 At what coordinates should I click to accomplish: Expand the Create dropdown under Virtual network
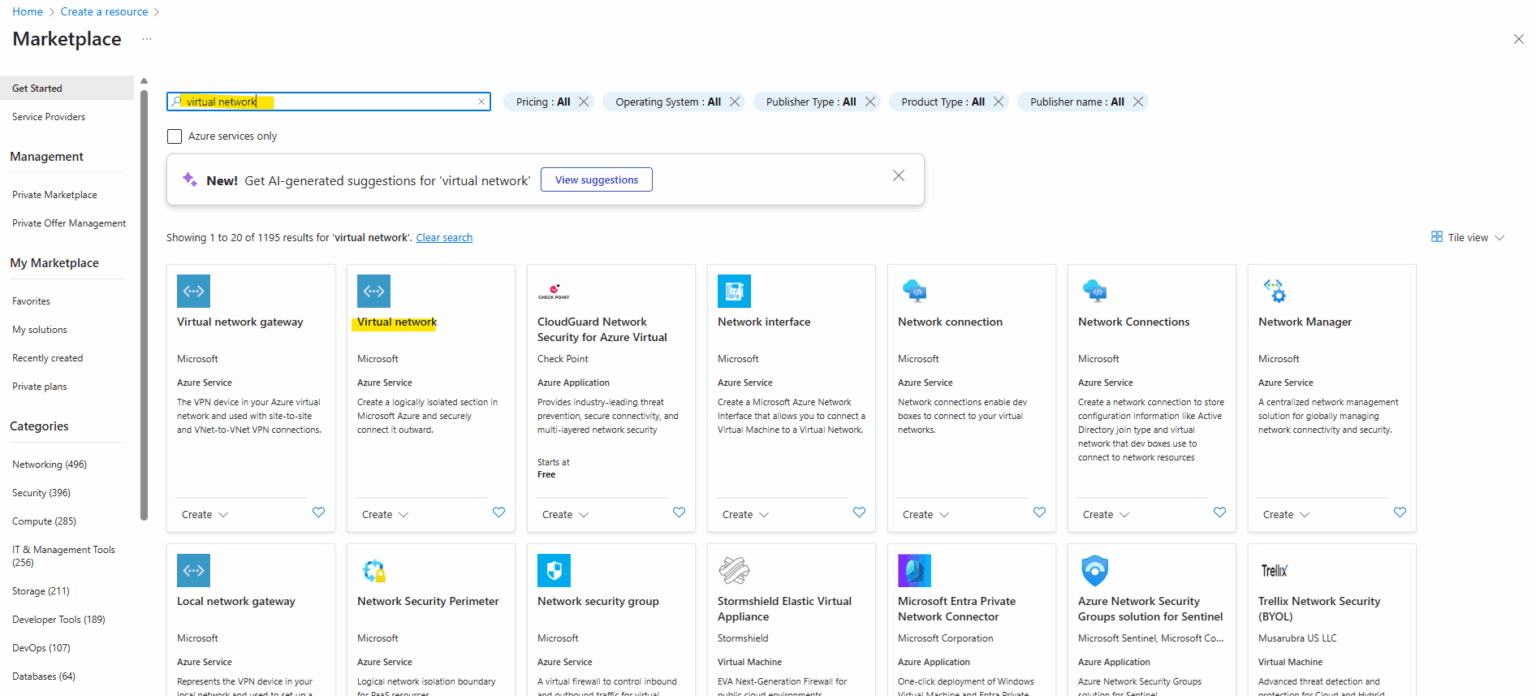click(385, 515)
